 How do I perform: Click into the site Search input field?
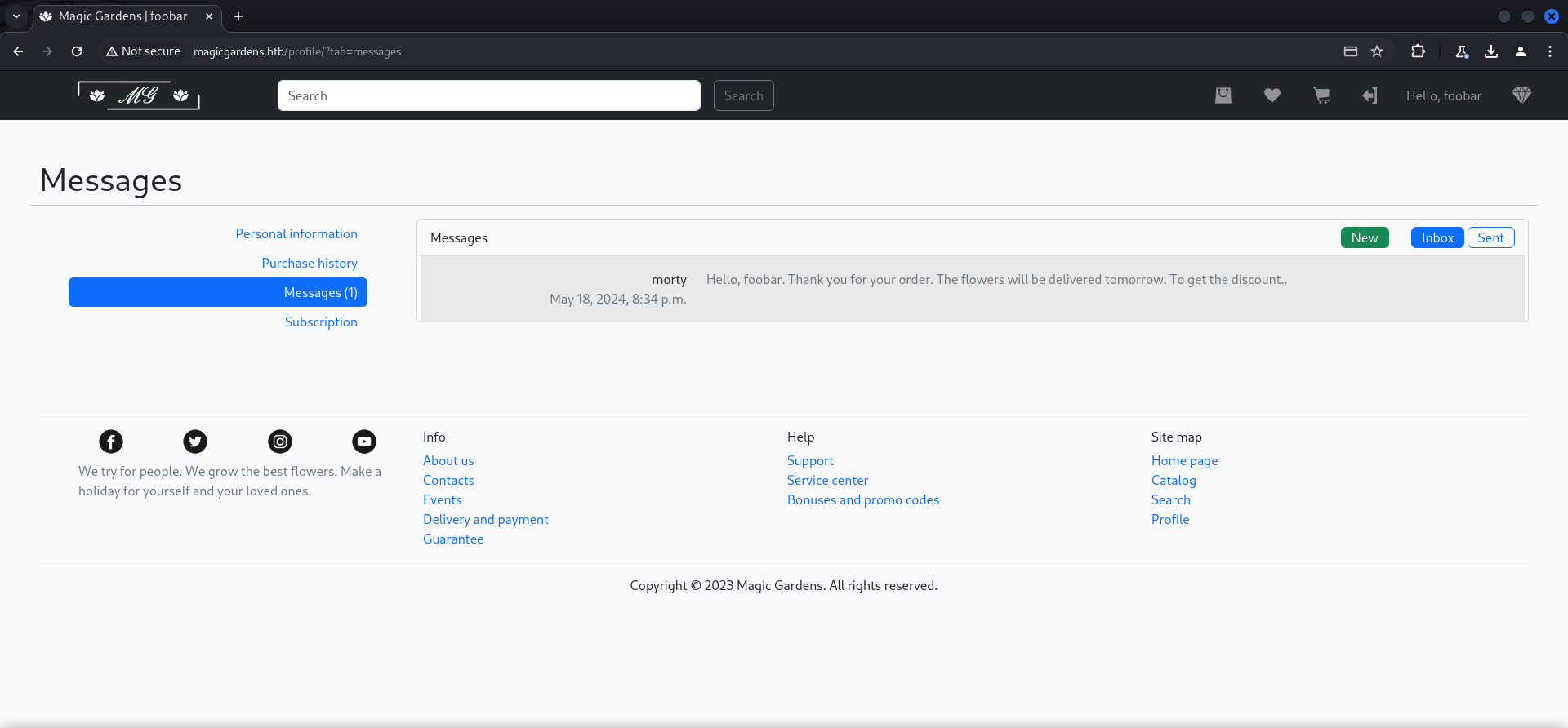488,95
